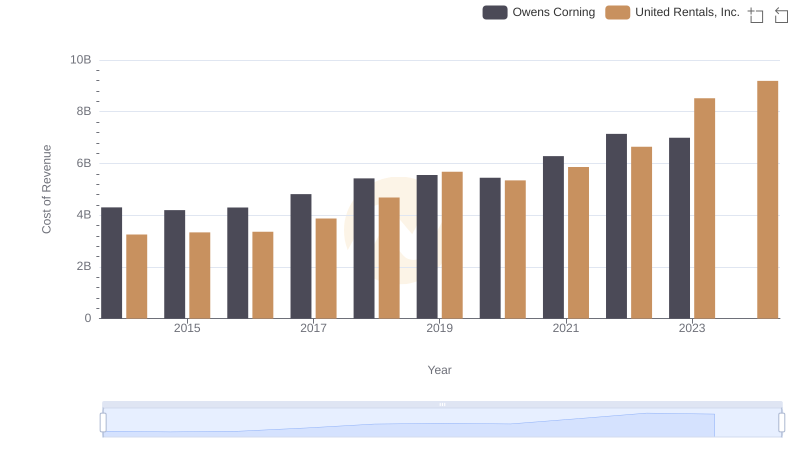Click the 2B y-axis label
The image size is (800, 461).
[x=84, y=266]
